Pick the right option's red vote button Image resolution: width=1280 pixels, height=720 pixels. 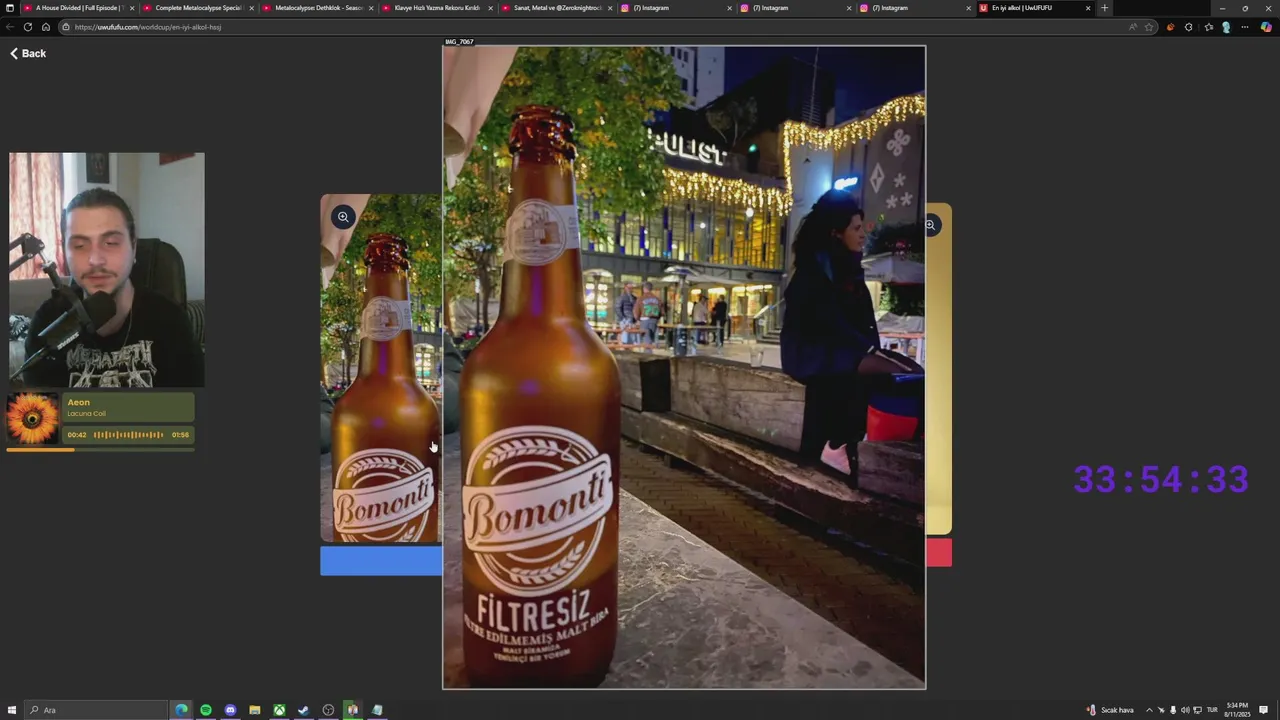[x=939, y=552]
